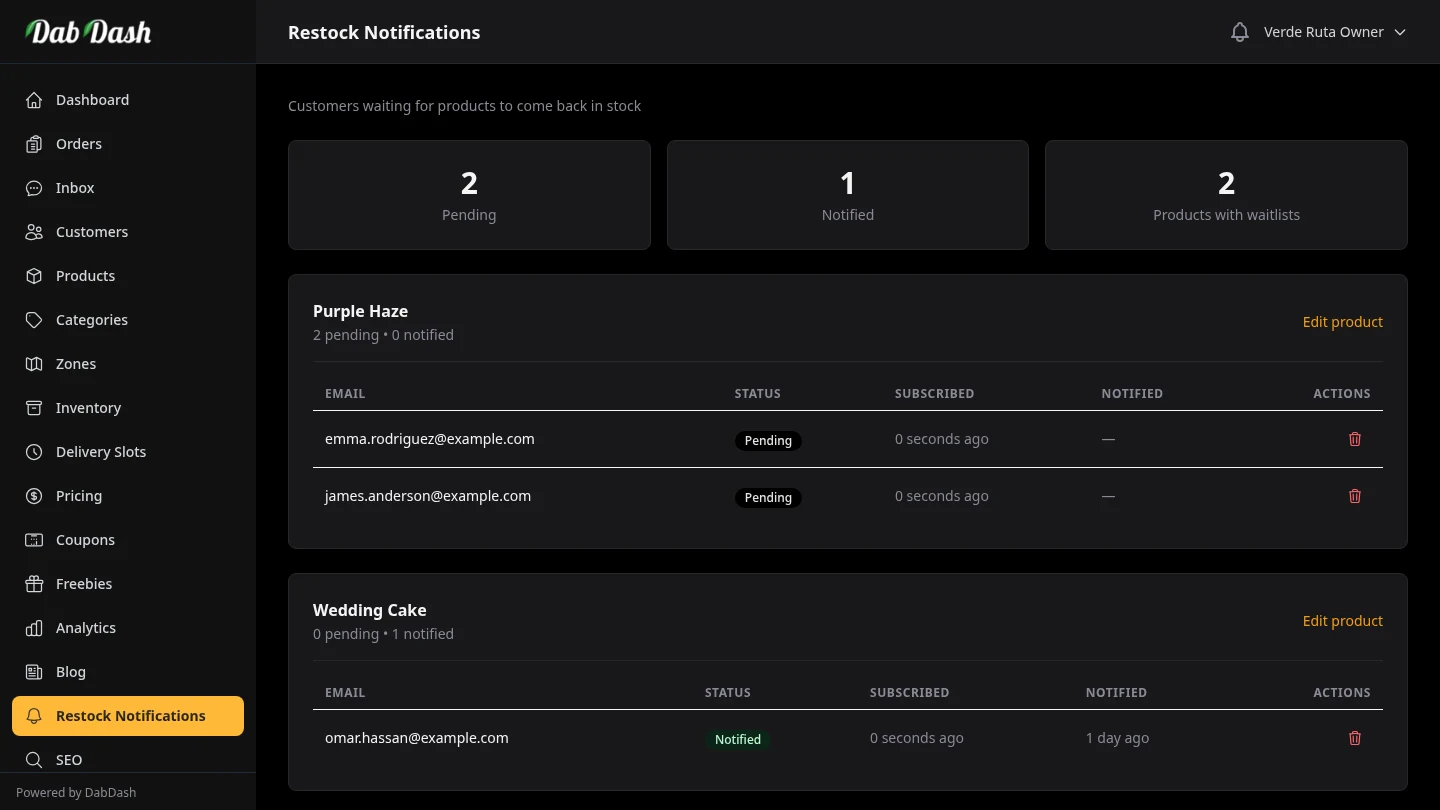
Task: Click the notification bell in the header
Action: point(1239,31)
